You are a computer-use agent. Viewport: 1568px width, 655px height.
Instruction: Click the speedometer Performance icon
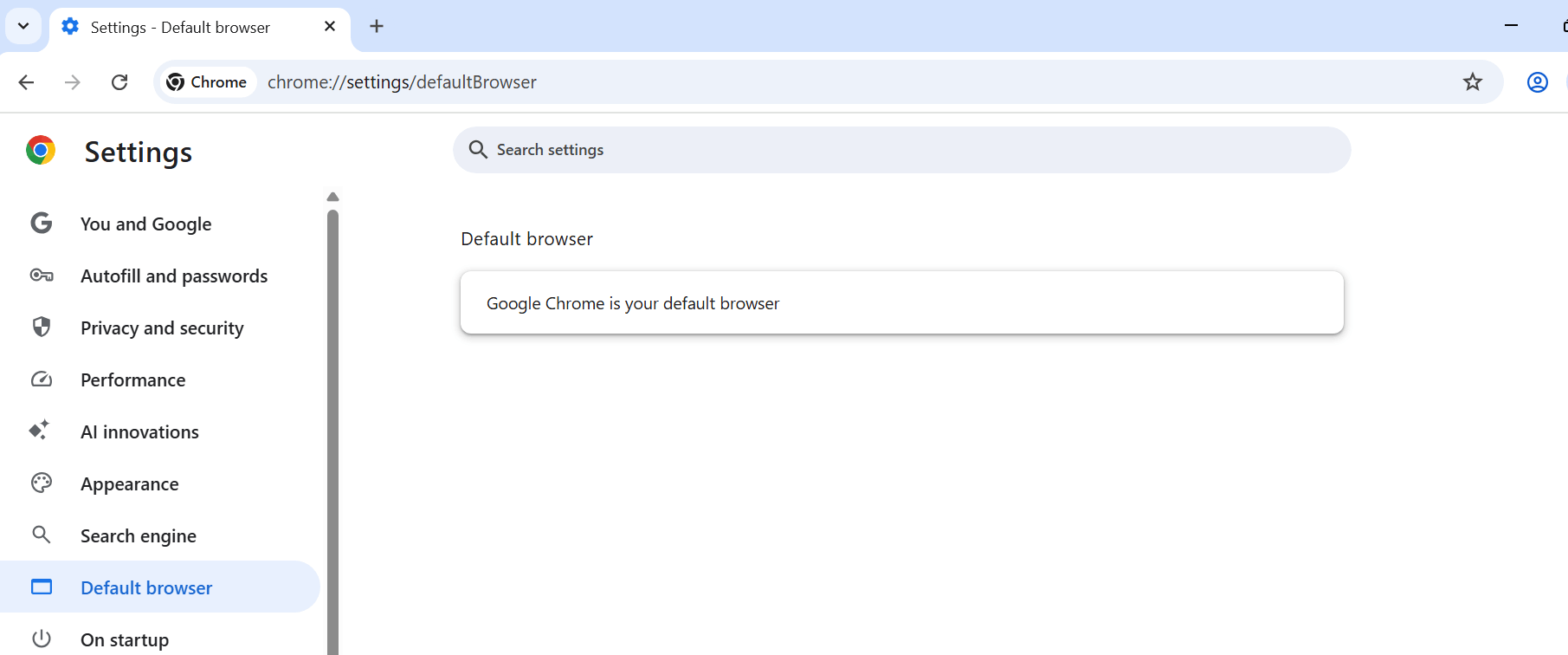tap(42, 379)
